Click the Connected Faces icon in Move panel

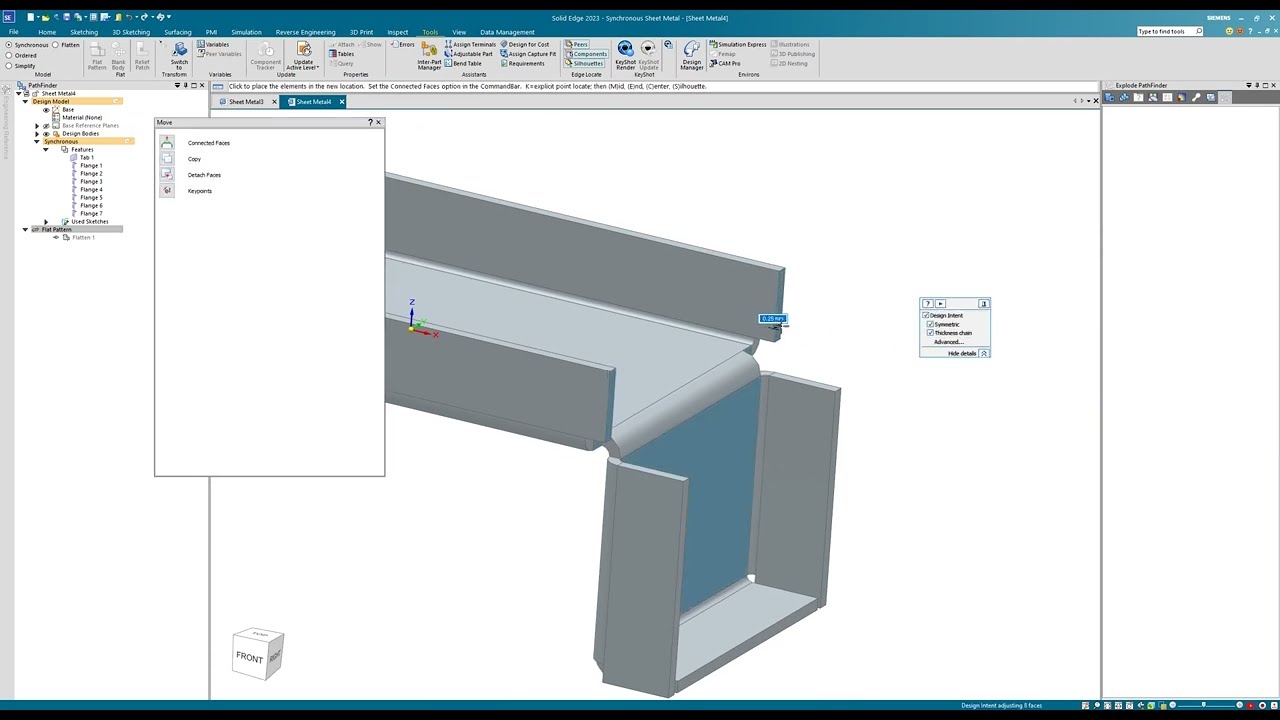(167, 143)
